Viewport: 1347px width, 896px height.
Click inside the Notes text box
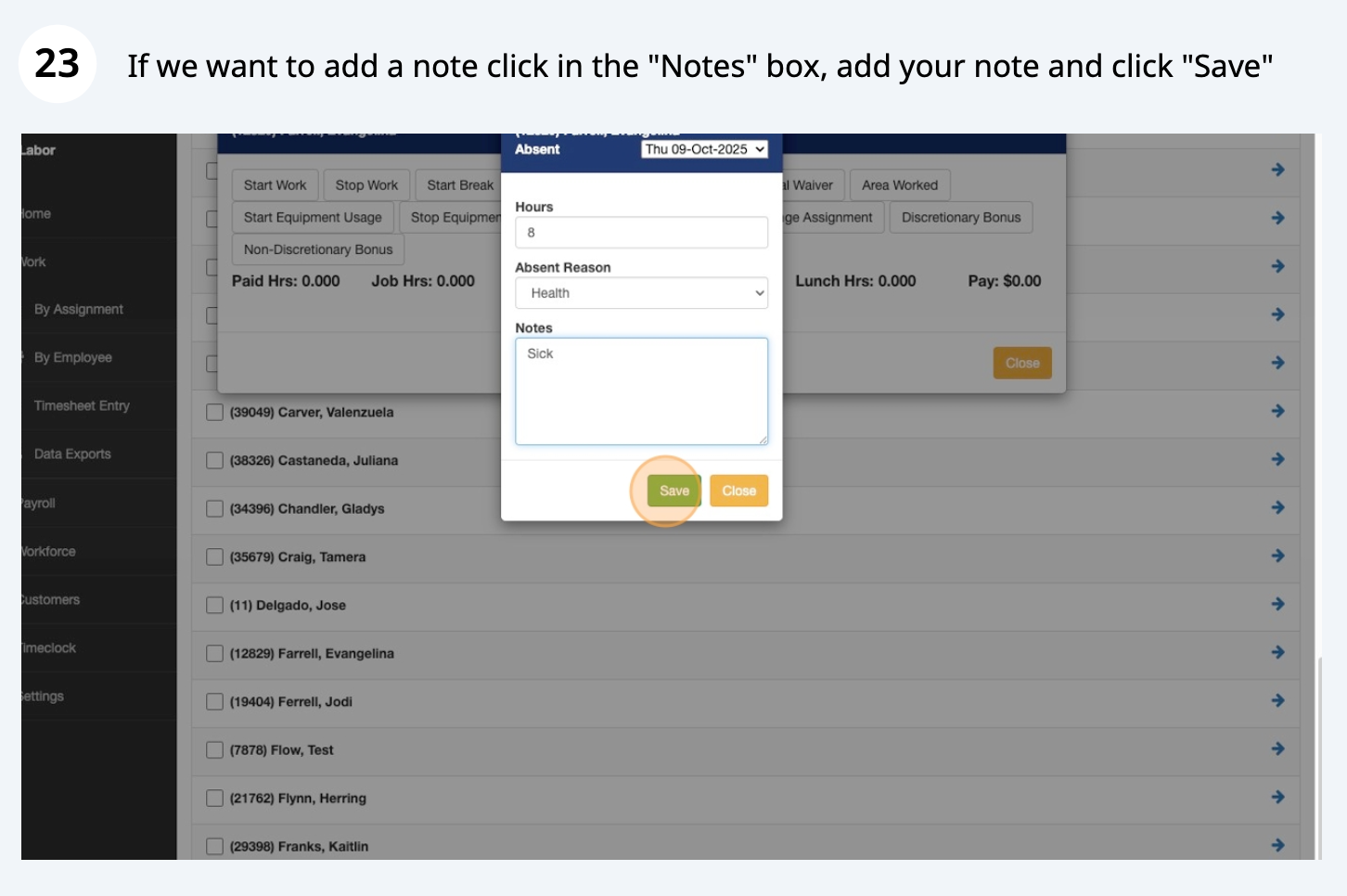tap(641, 390)
